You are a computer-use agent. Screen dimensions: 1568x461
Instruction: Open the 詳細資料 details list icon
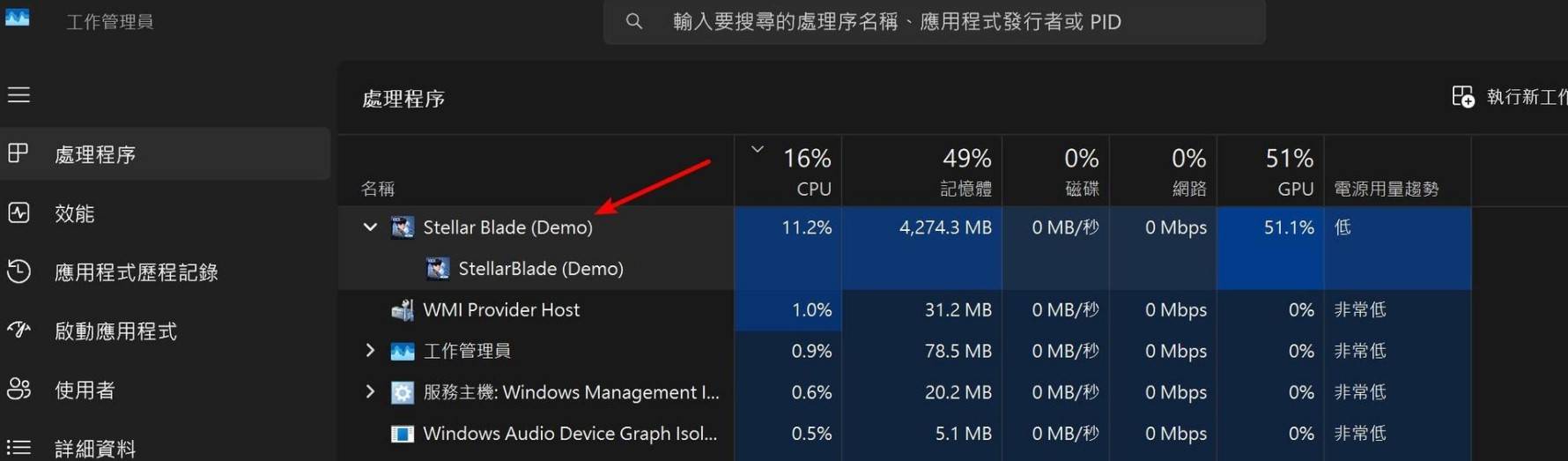coord(18,448)
